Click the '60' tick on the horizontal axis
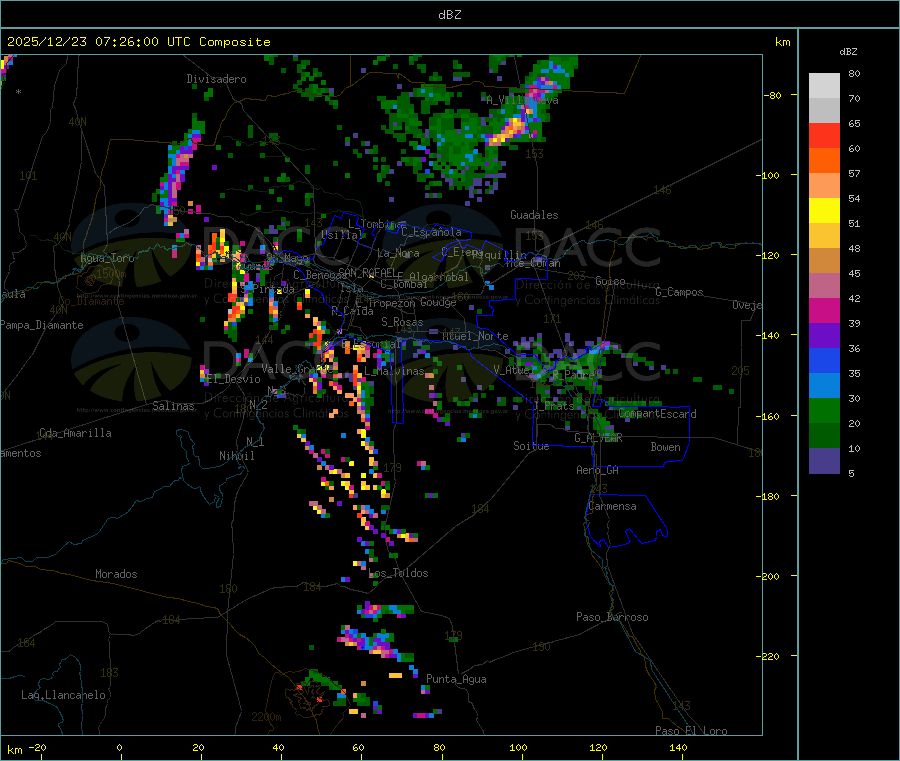Screen dimensions: 900x761 [x=358, y=747]
